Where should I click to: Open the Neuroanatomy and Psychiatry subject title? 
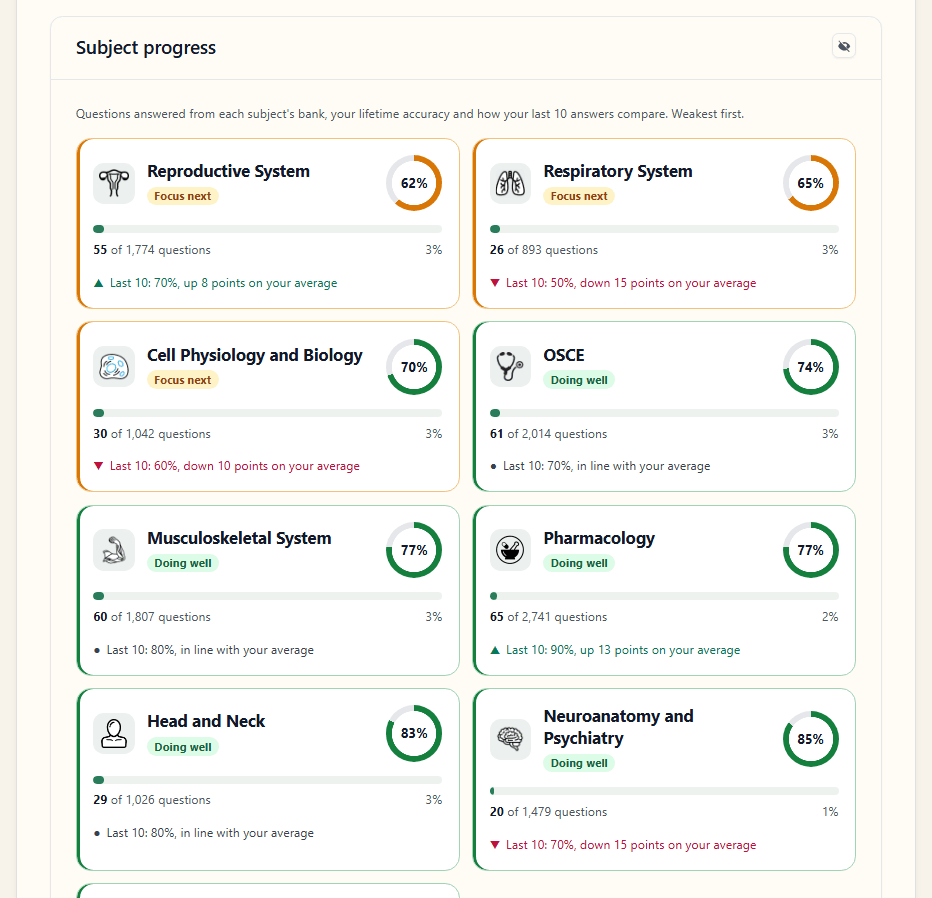click(x=618, y=727)
